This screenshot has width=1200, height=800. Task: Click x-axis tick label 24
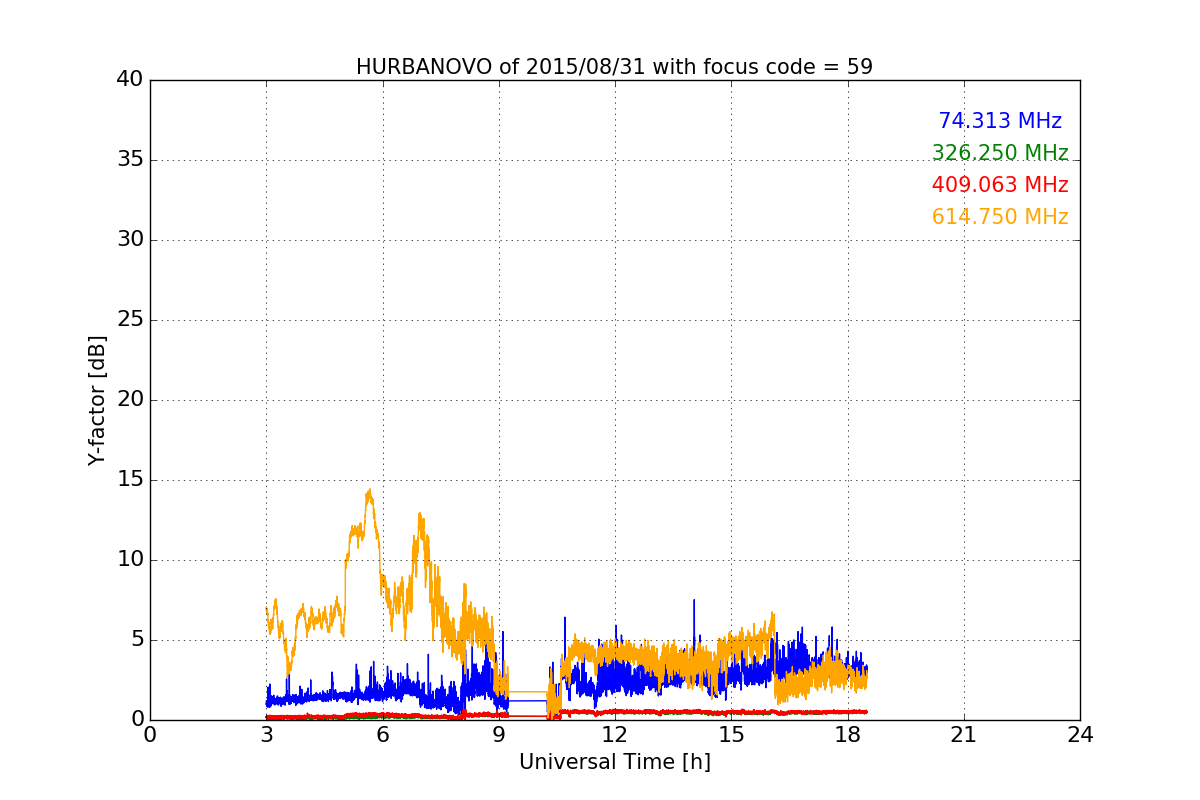click(x=1080, y=734)
